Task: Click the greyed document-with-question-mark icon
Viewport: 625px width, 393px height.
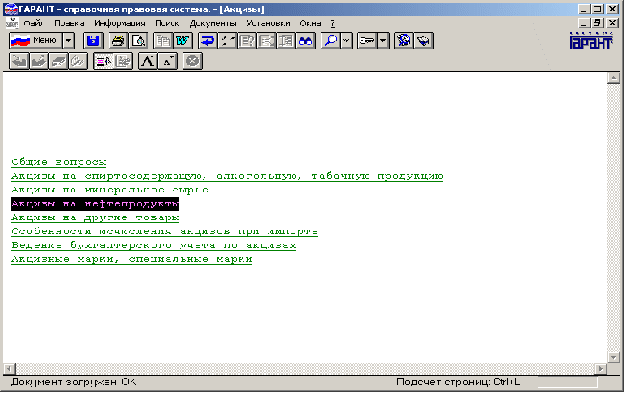Action: 247,41
